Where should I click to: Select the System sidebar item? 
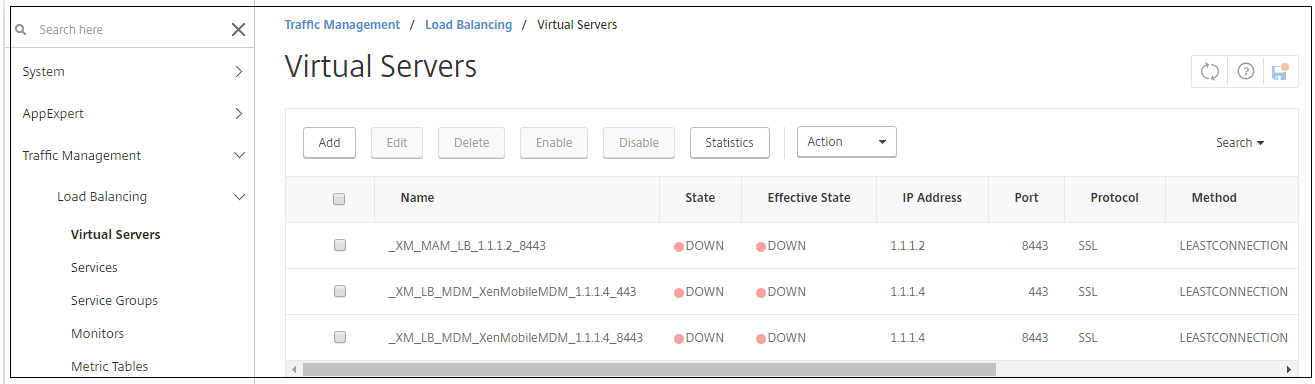(x=43, y=72)
